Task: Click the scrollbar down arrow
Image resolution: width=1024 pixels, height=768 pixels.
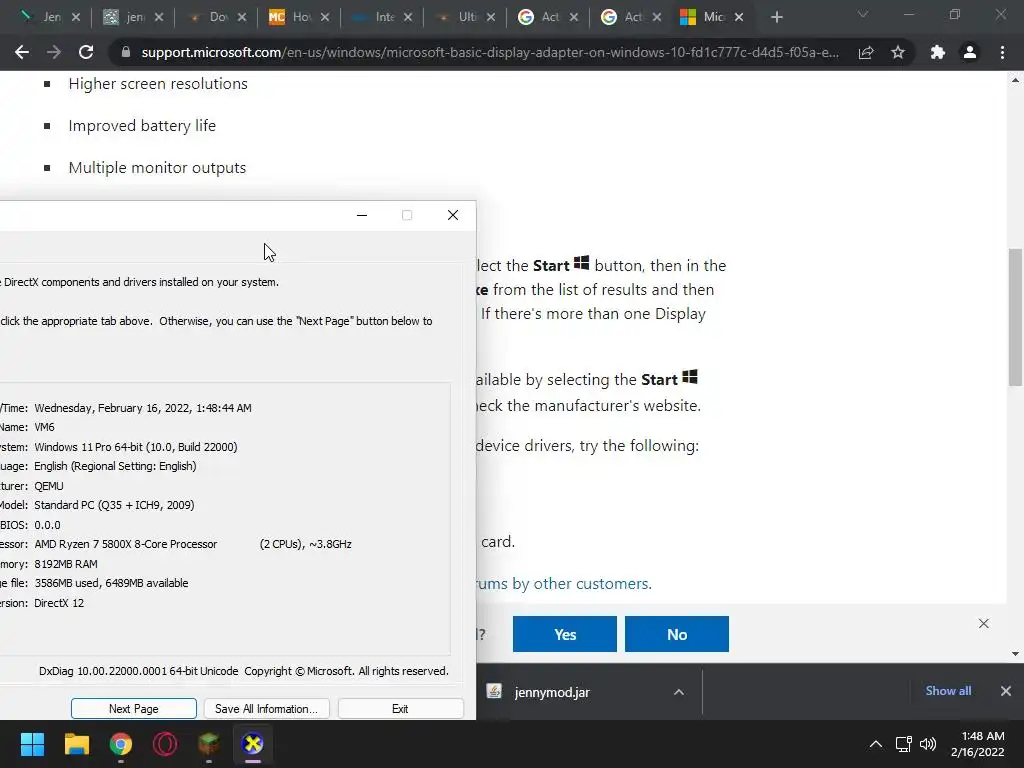Action: [1015, 654]
